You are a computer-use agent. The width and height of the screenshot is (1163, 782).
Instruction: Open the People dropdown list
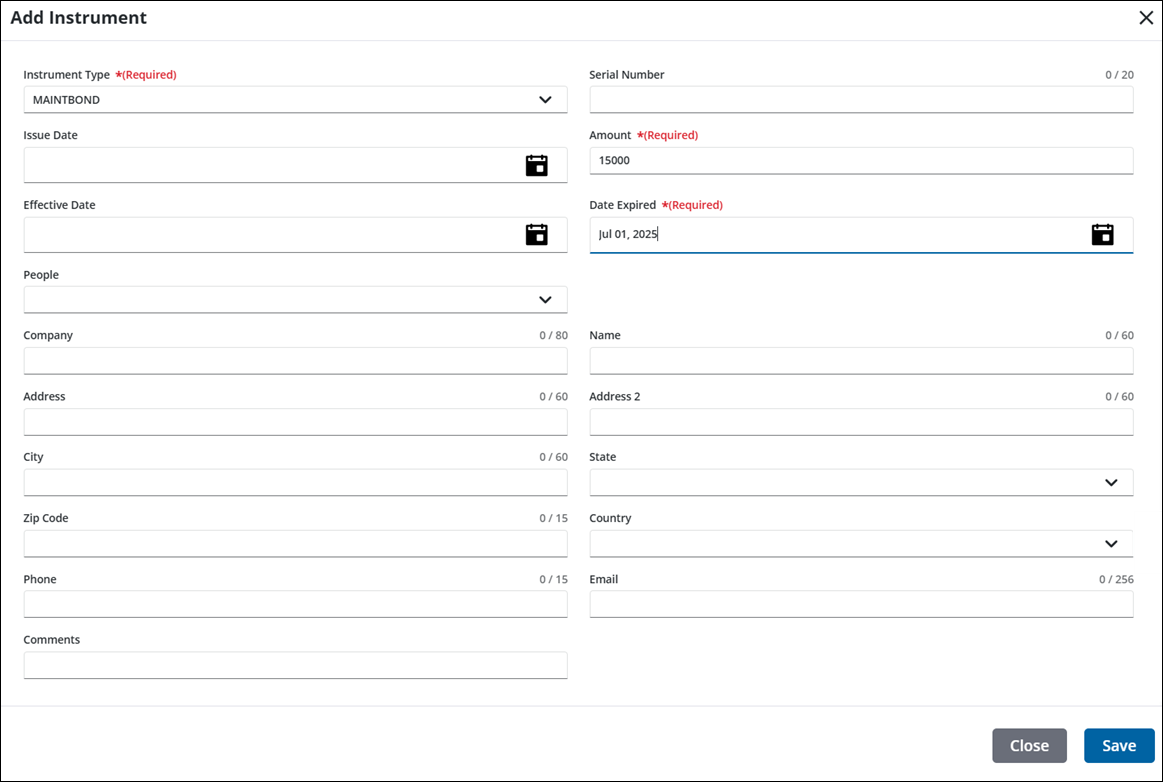click(544, 300)
